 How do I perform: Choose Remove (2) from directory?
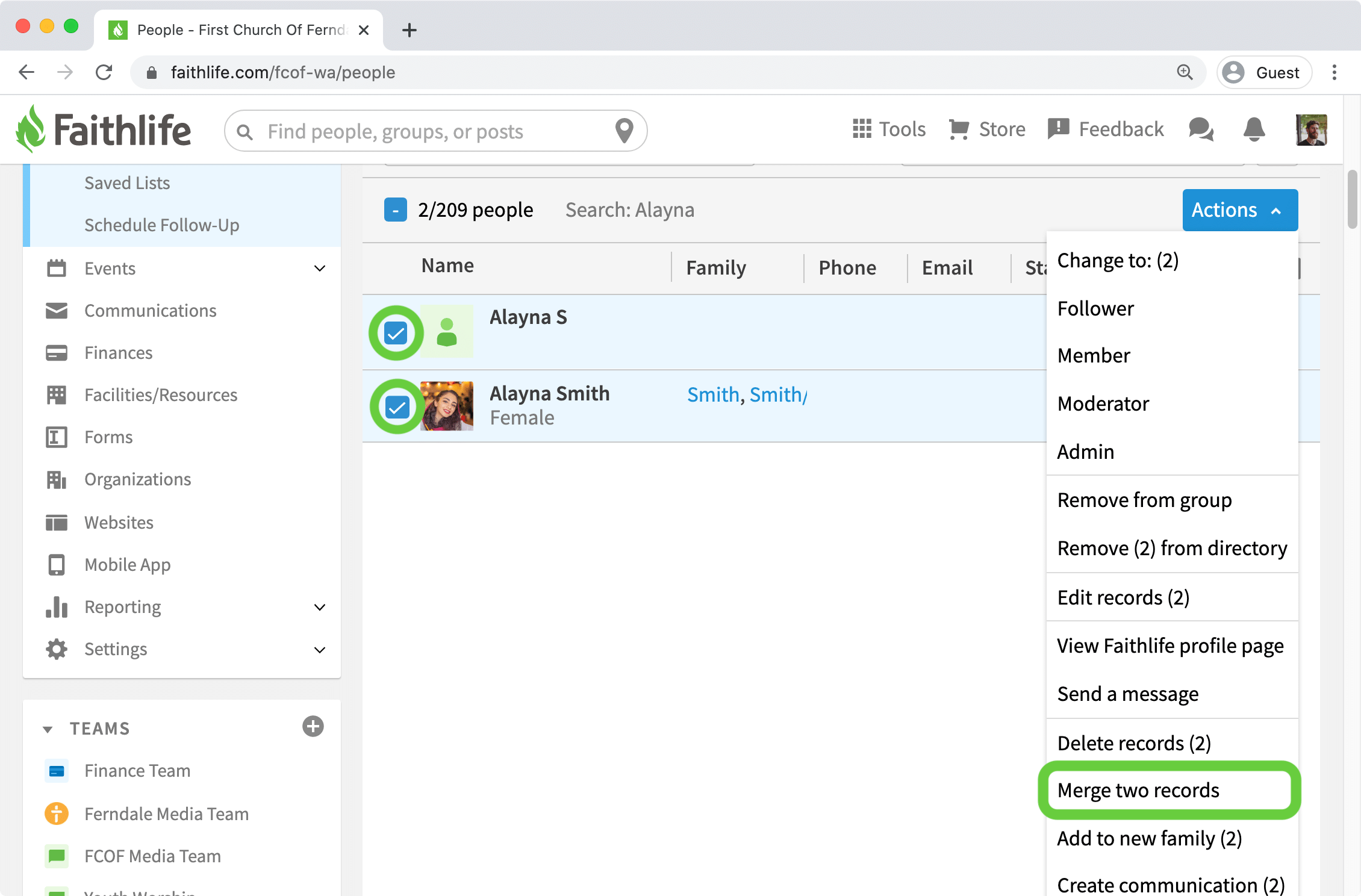pos(1172,548)
